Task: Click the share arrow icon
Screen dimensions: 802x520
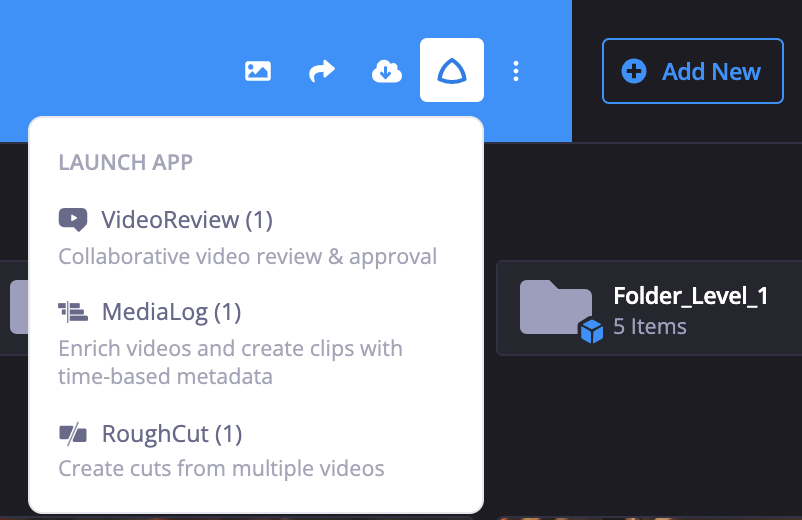Action: click(322, 71)
